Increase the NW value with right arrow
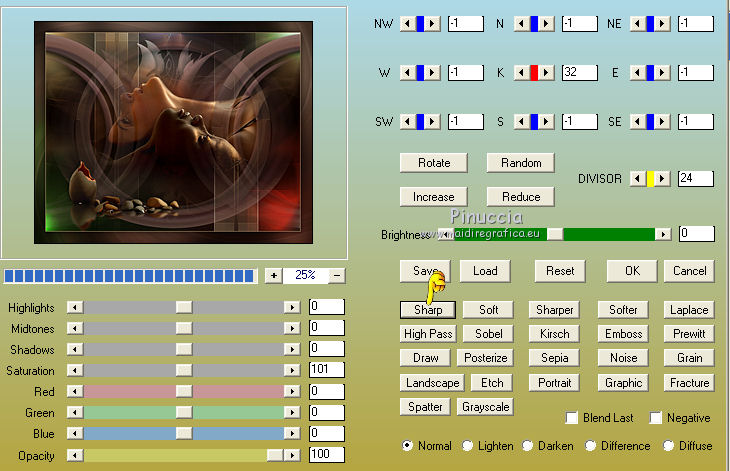The width and height of the screenshot is (730, 471). click(433, 23)
